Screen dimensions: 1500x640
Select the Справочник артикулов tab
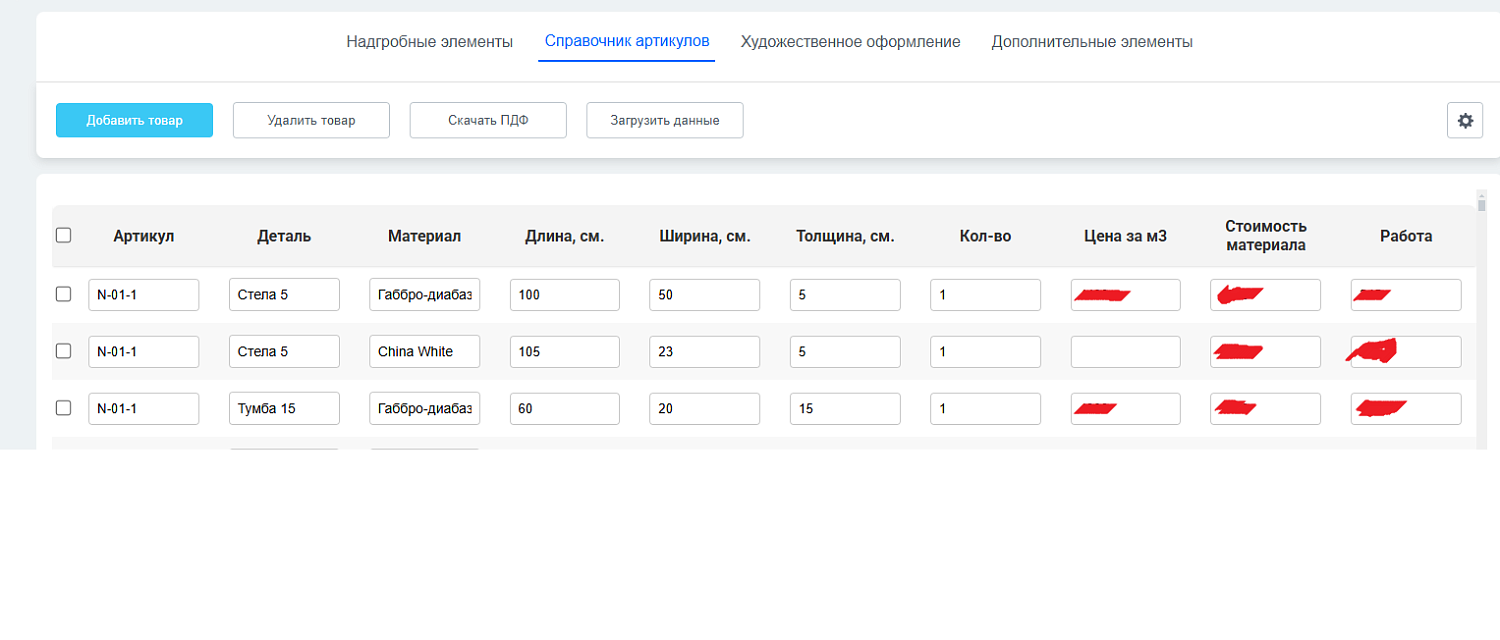click(626, 41)
